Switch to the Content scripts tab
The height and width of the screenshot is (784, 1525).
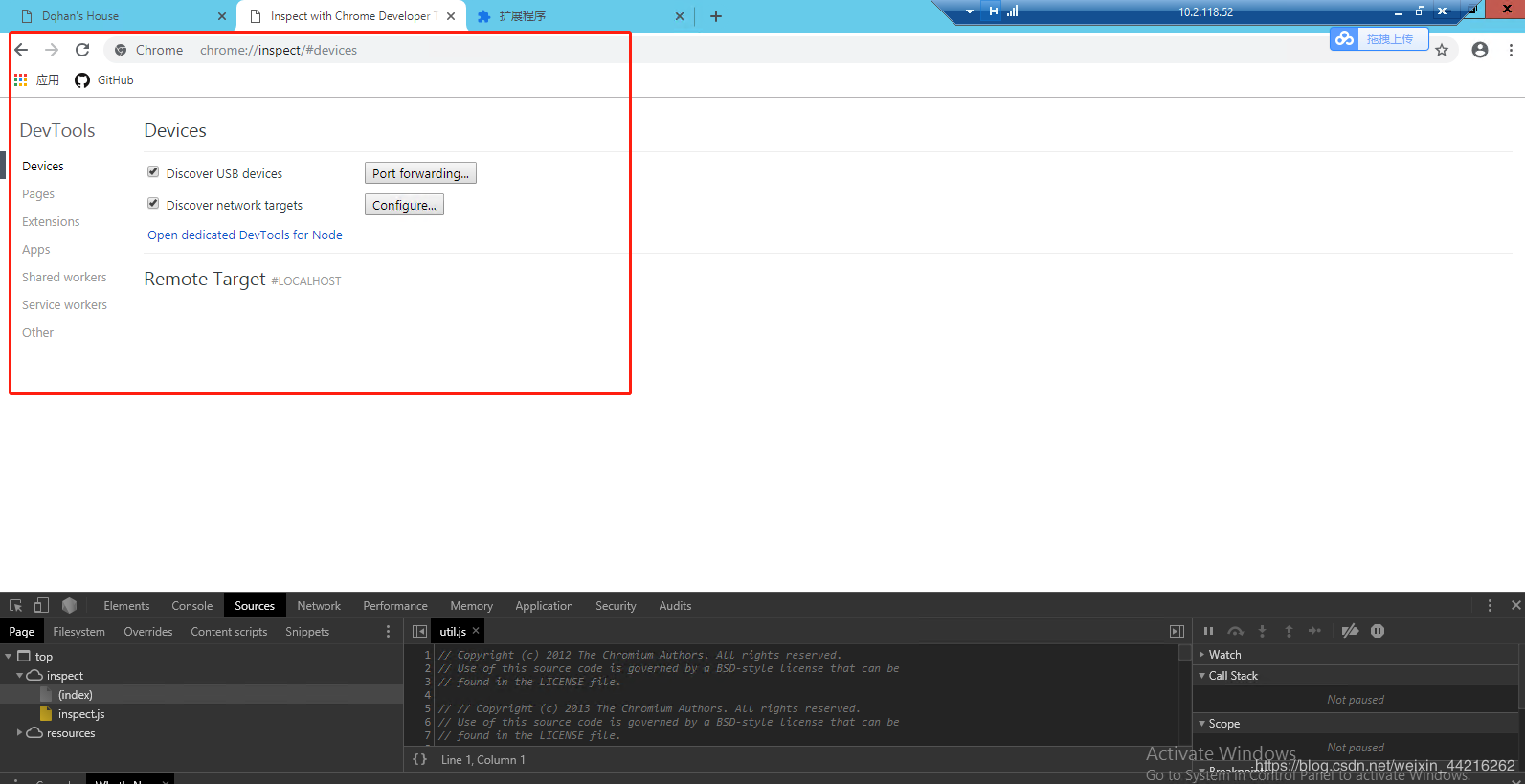coord(229,632)
